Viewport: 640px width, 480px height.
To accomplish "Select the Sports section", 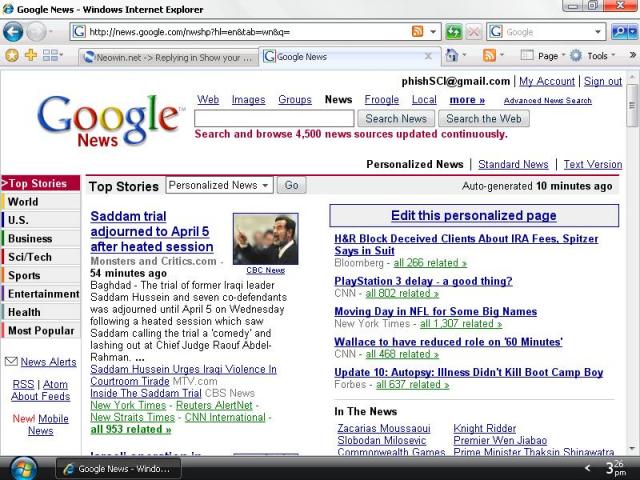I will [x=40, y=275].
